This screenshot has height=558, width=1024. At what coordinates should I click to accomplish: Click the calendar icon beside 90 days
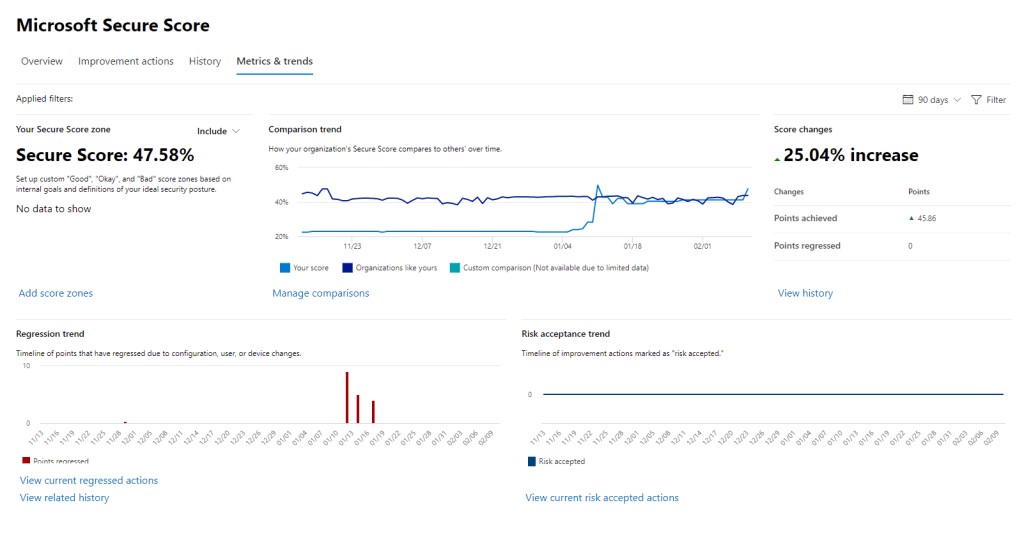click(x=908, y=100)
